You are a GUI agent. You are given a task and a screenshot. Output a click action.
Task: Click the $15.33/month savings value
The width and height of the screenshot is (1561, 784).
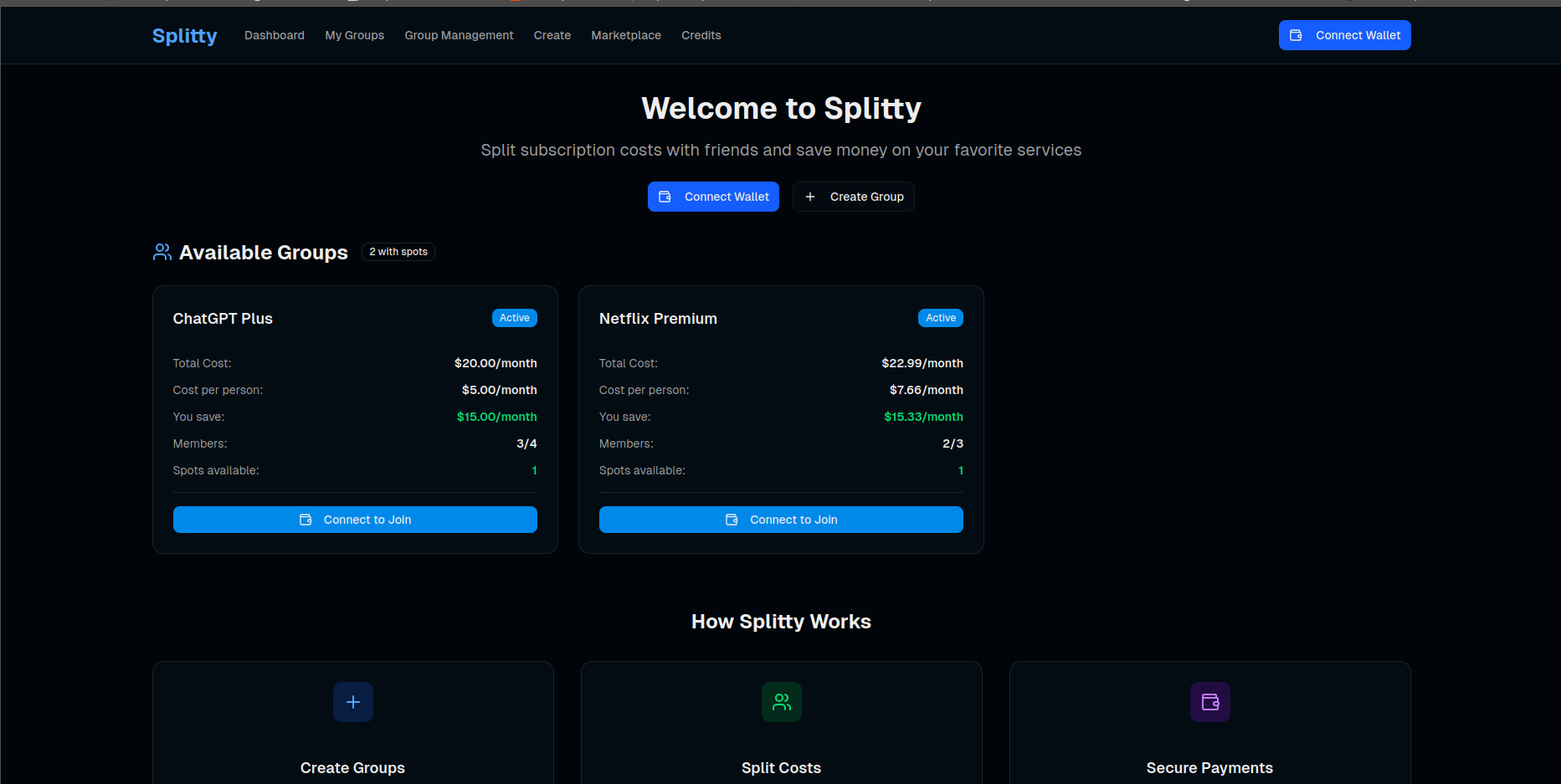click(924, 417)
